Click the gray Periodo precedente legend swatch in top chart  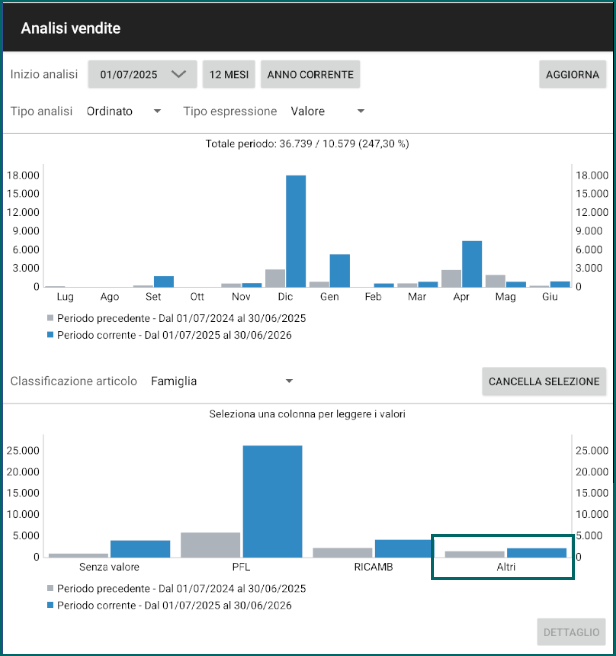(50, 318)
